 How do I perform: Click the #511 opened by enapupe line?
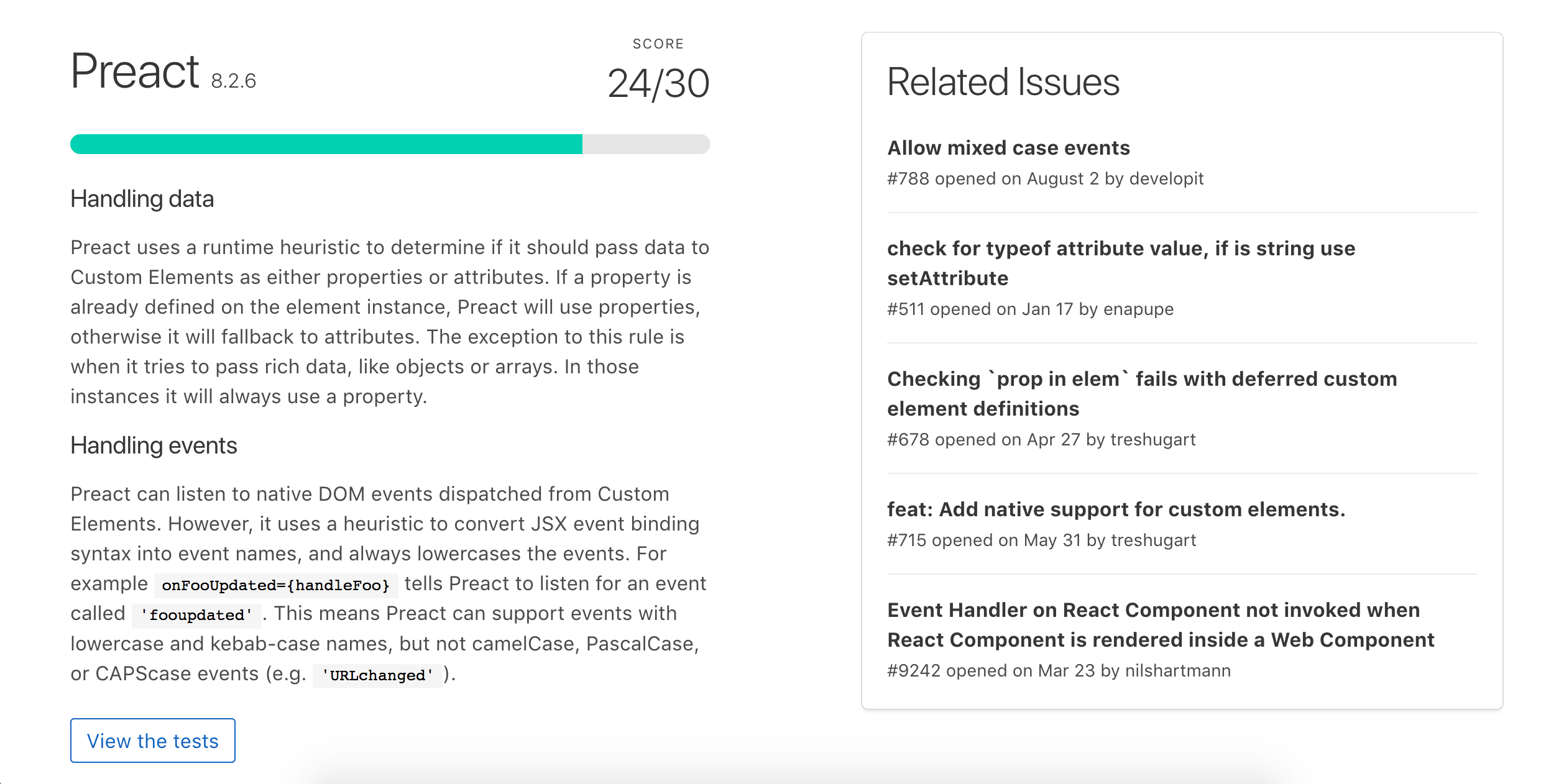coord(1030,309)
